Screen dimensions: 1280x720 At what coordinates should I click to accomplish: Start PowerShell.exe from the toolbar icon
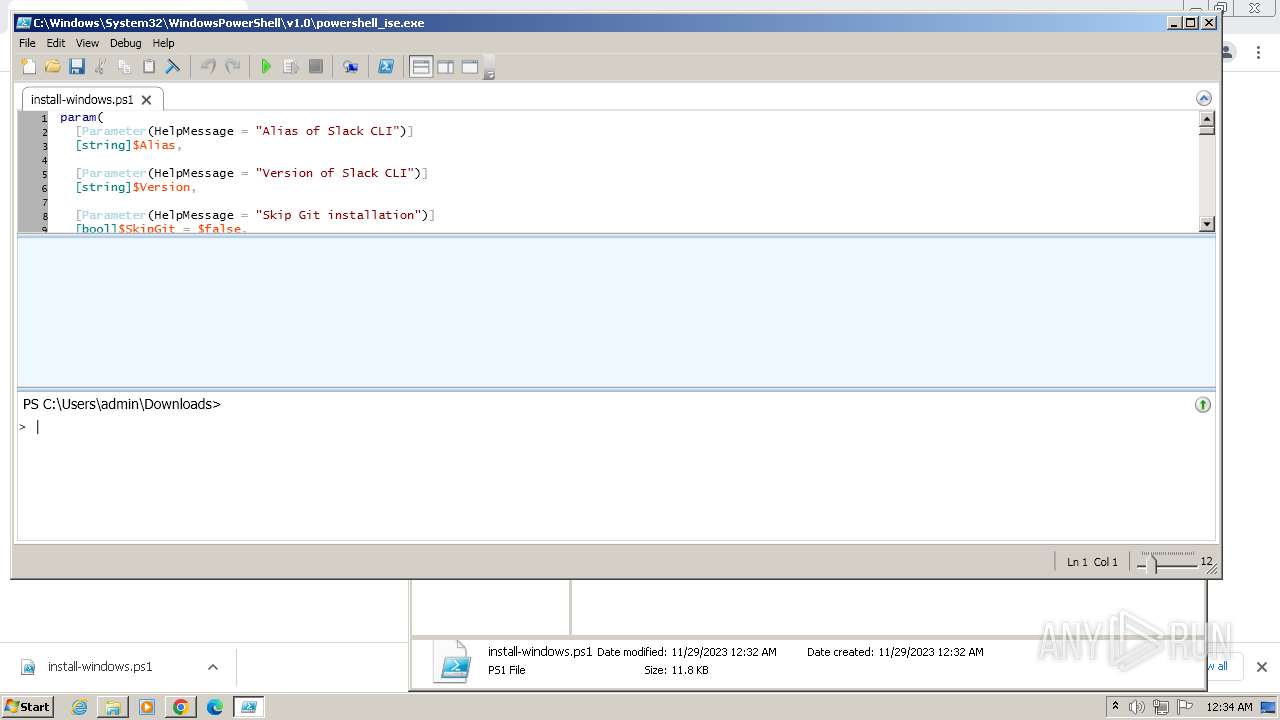385,67
